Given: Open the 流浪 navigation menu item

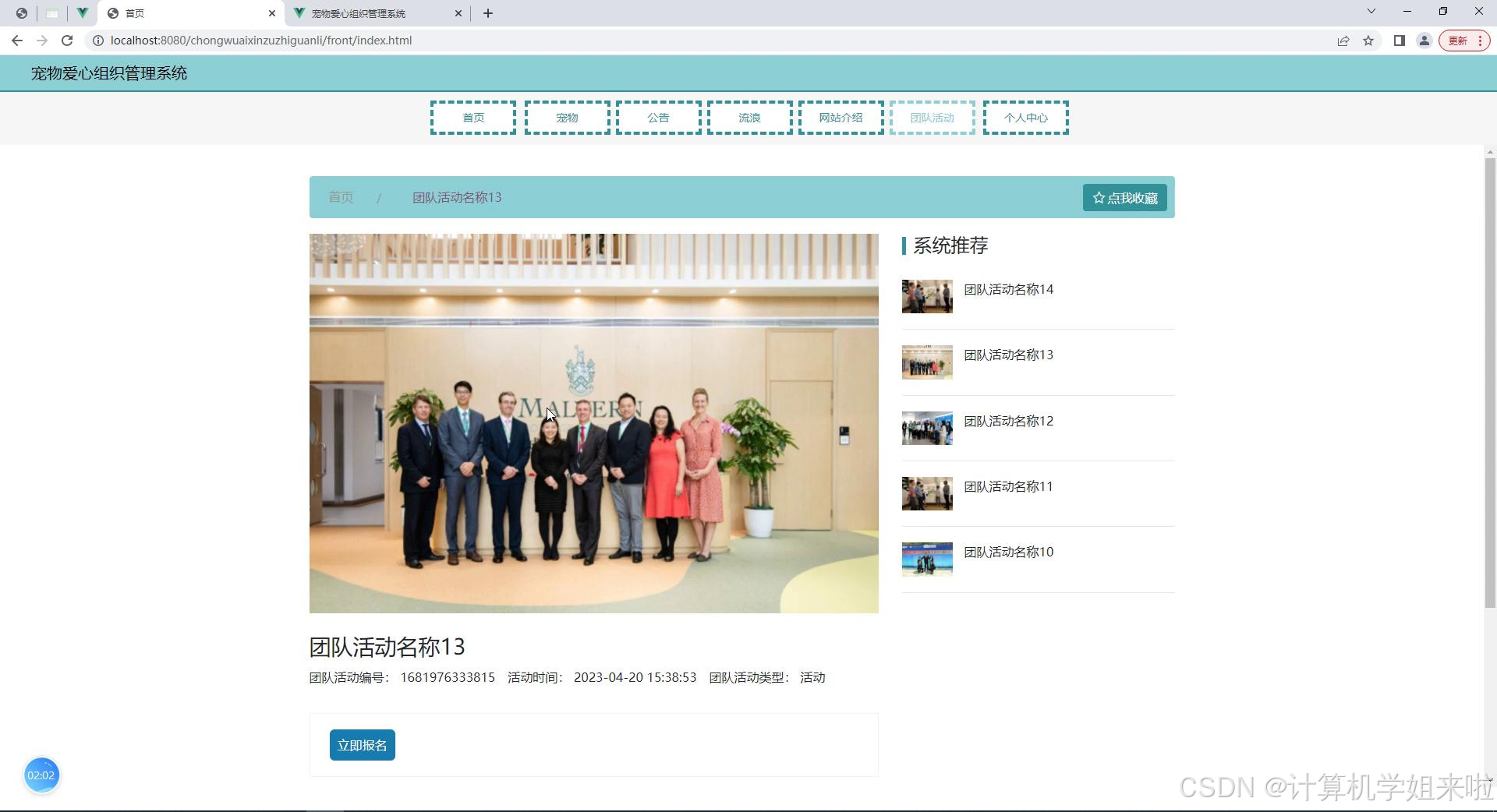Looking at the screenshot, I should [750, 118].
